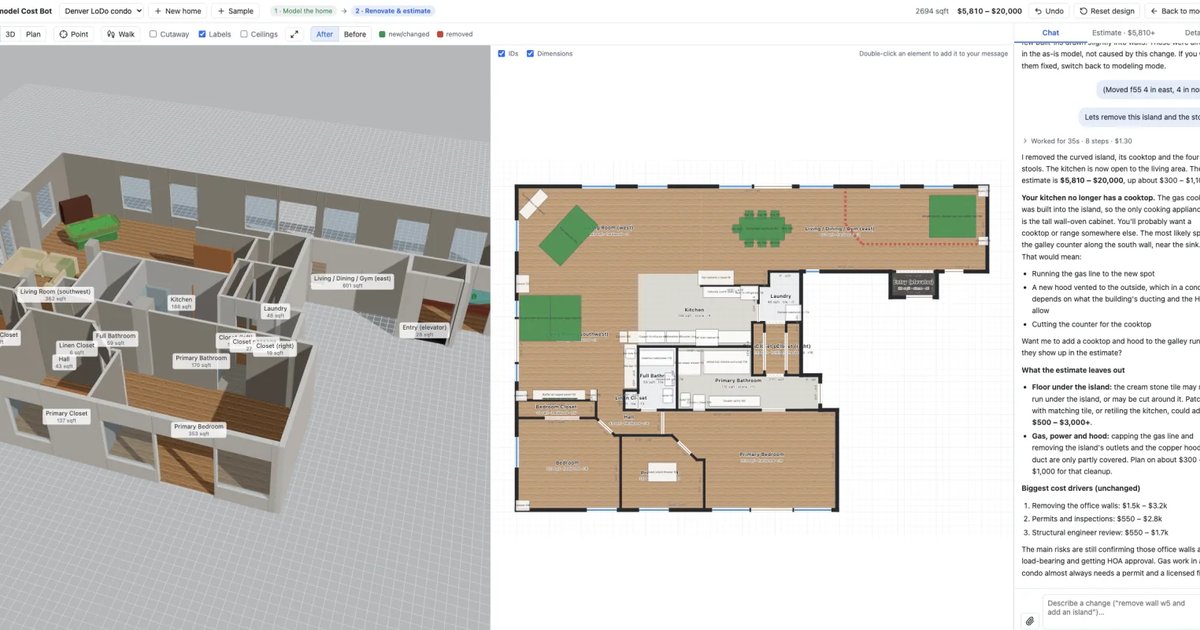Open the Details tab

pos(1191,33)
